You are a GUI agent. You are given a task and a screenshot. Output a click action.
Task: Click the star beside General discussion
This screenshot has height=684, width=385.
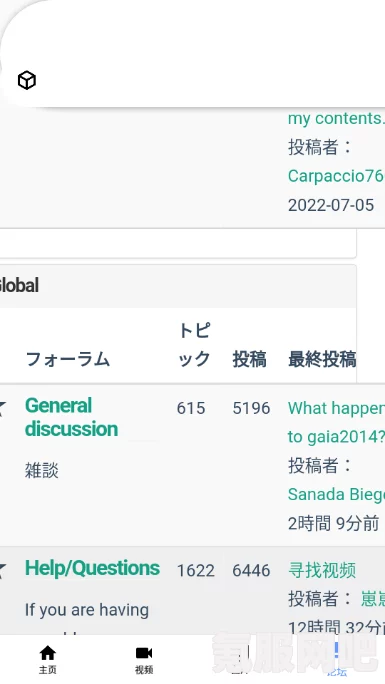point(2,408)
